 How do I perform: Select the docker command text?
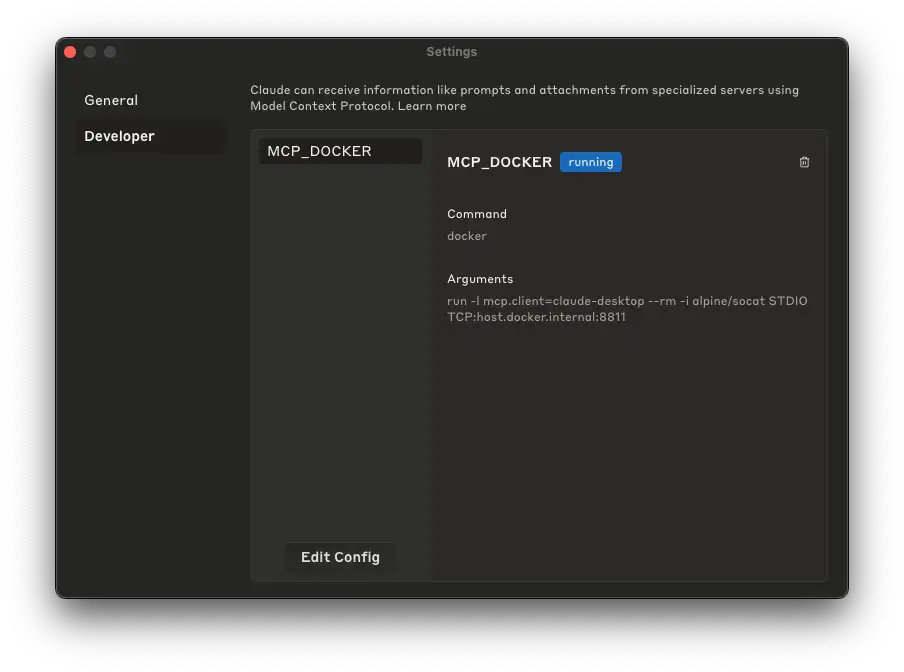tap(467, 236)
